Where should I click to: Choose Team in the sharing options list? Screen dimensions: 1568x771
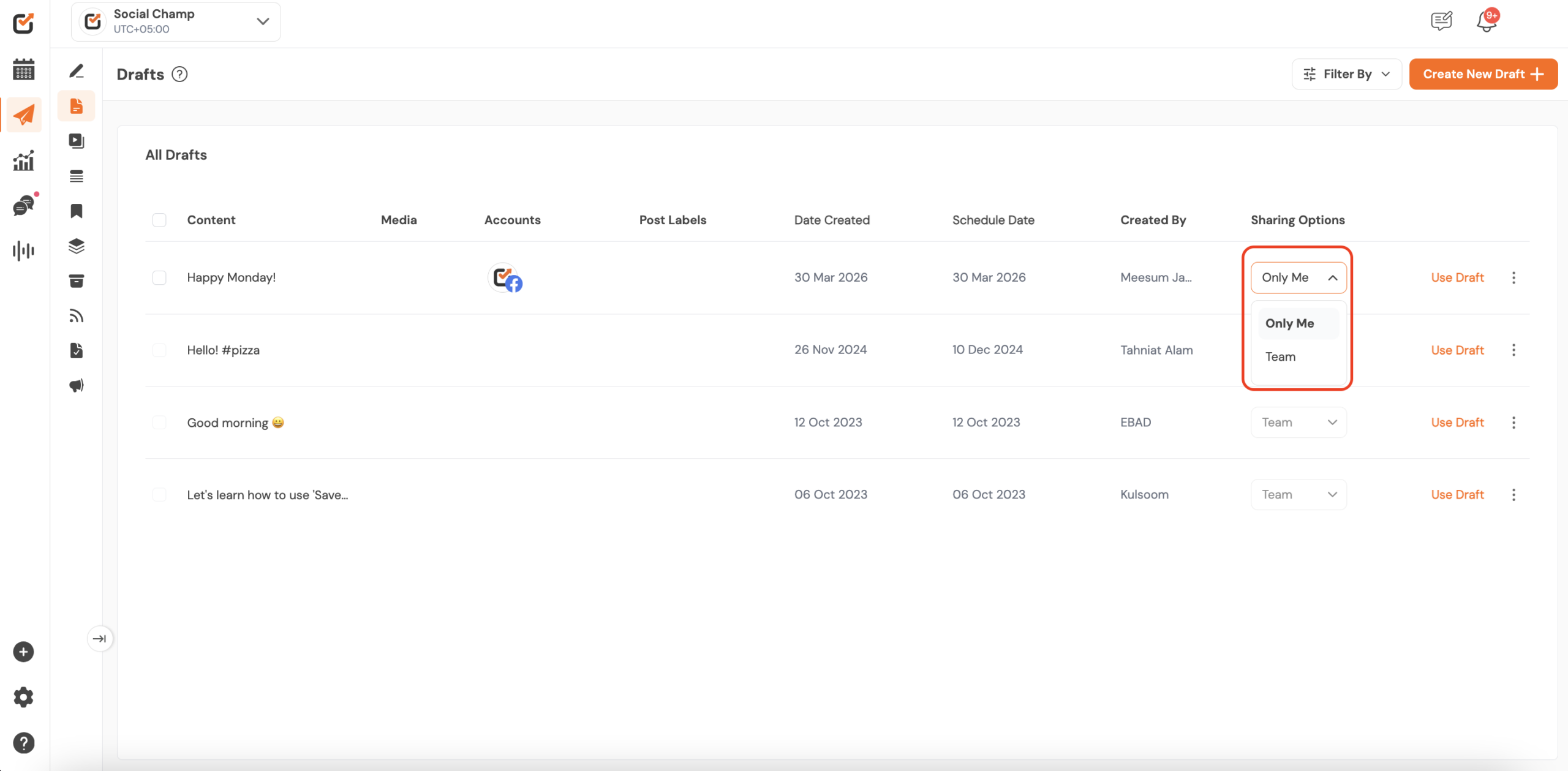1280,356
